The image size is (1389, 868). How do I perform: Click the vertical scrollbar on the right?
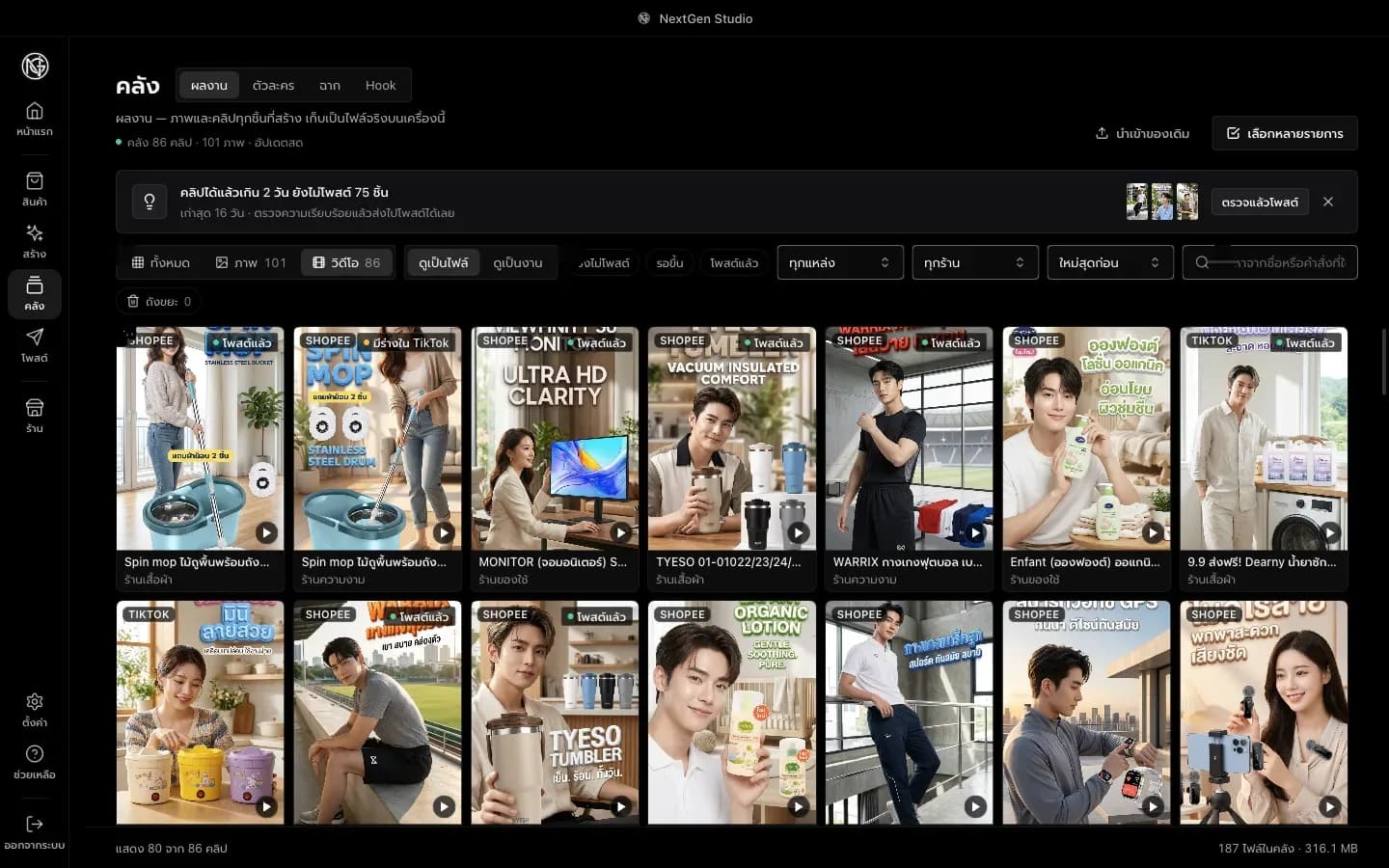[1382, 362]
